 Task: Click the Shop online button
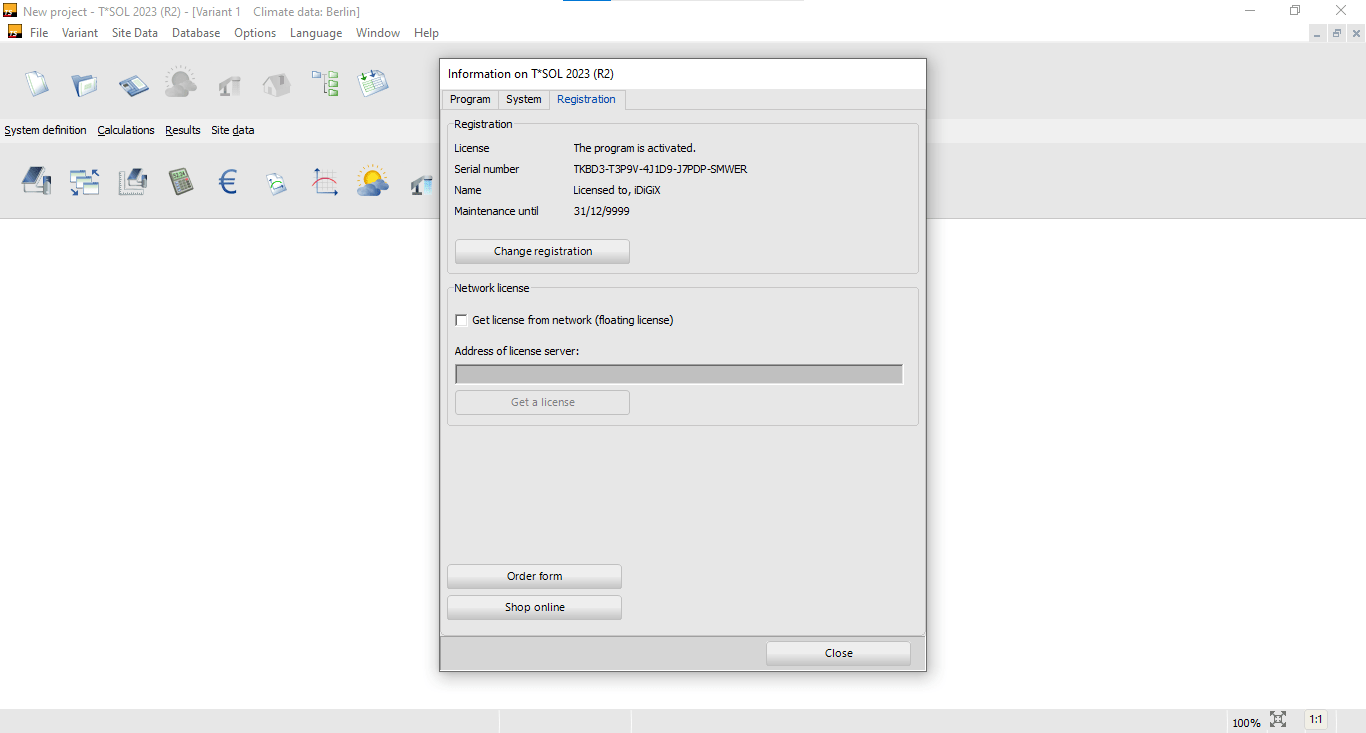pos(535,607)
